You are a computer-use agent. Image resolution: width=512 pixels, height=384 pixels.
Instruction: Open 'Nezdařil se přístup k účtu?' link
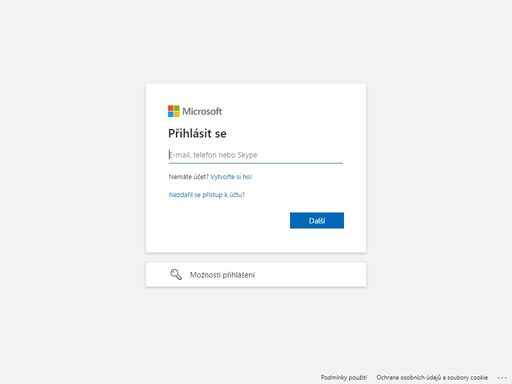pos(207,195)
